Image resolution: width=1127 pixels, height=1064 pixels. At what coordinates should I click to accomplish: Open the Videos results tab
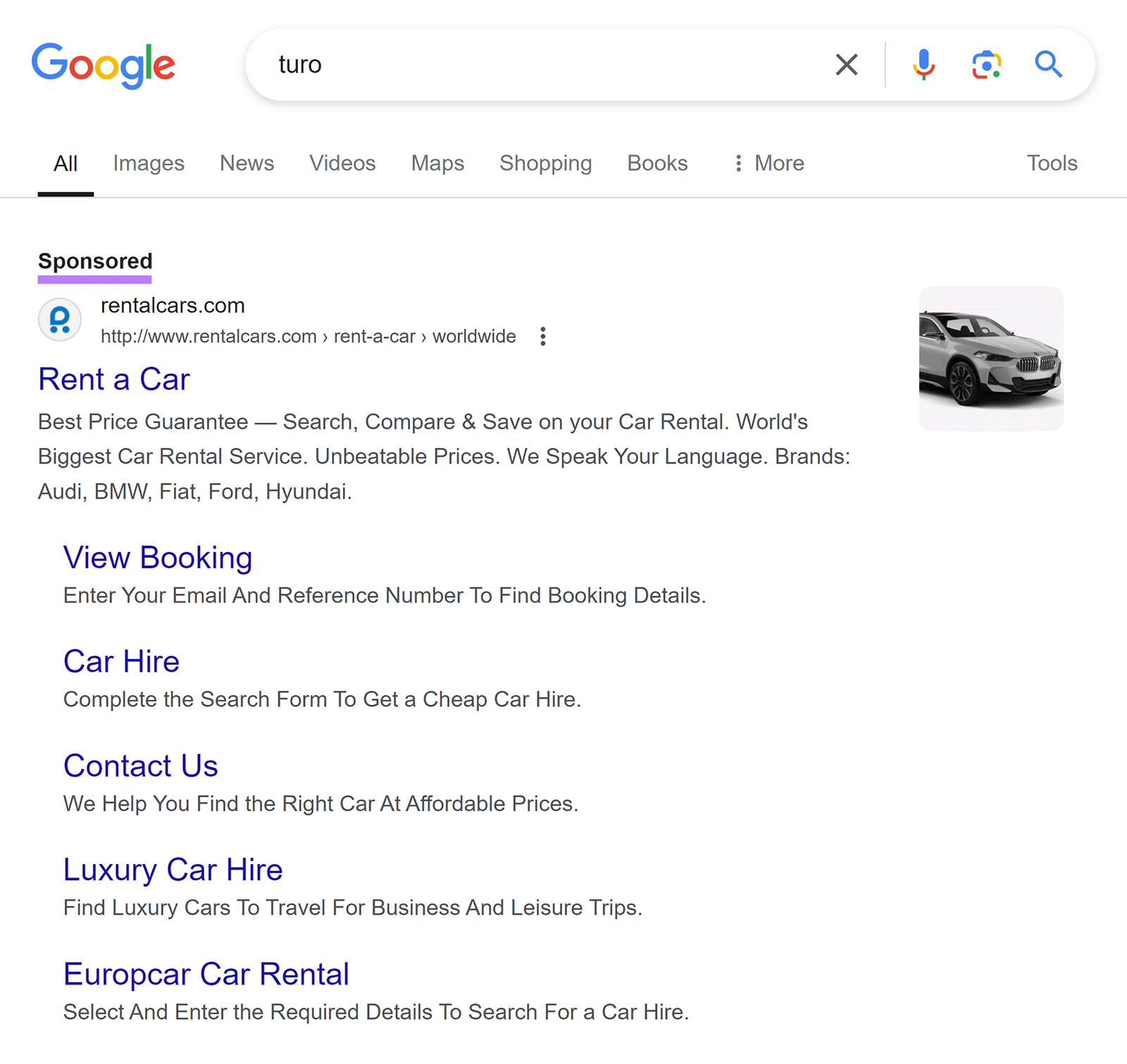[x=342, y=163]
